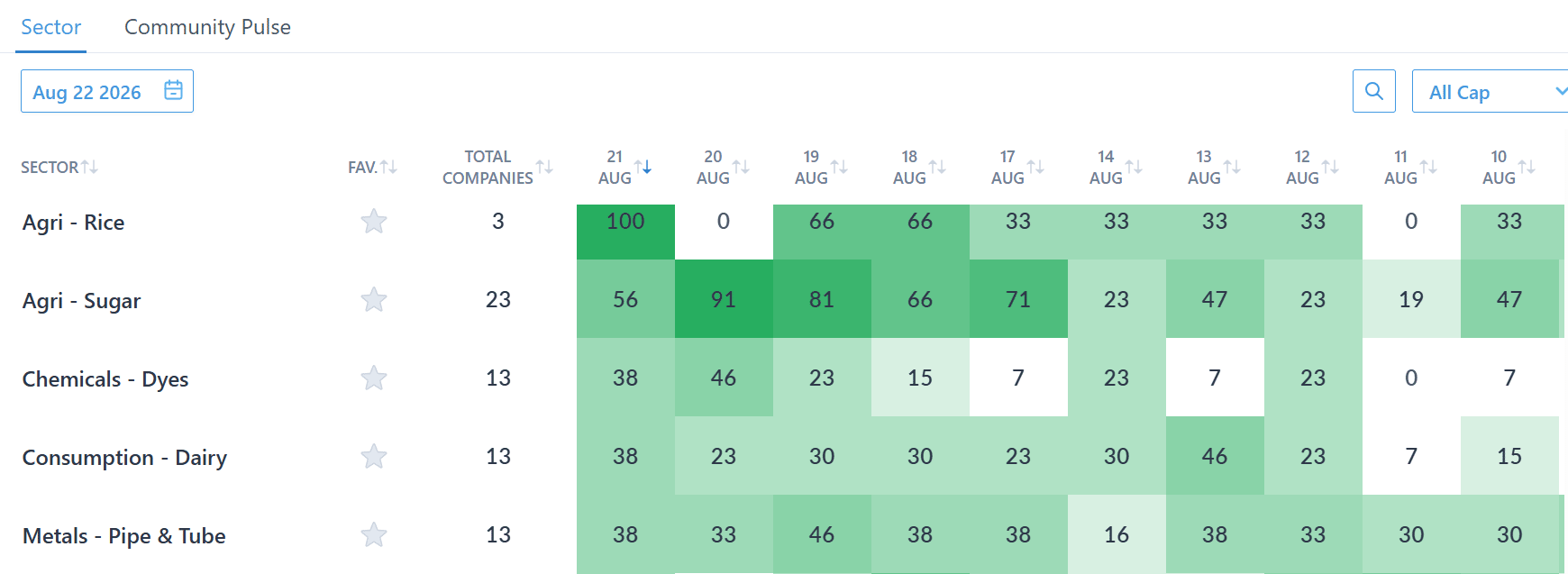
Task: Favorite the Agri - Rice sector star
Action: 374,222
